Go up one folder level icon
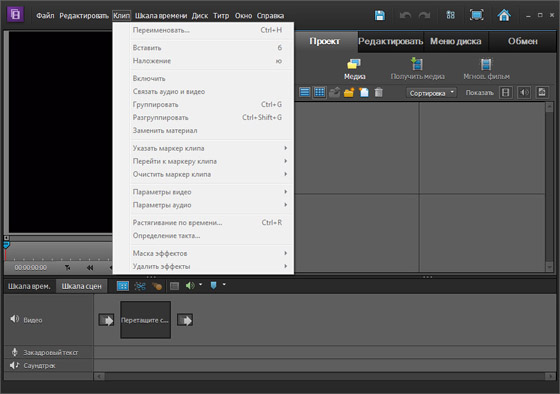 point(334,93)
